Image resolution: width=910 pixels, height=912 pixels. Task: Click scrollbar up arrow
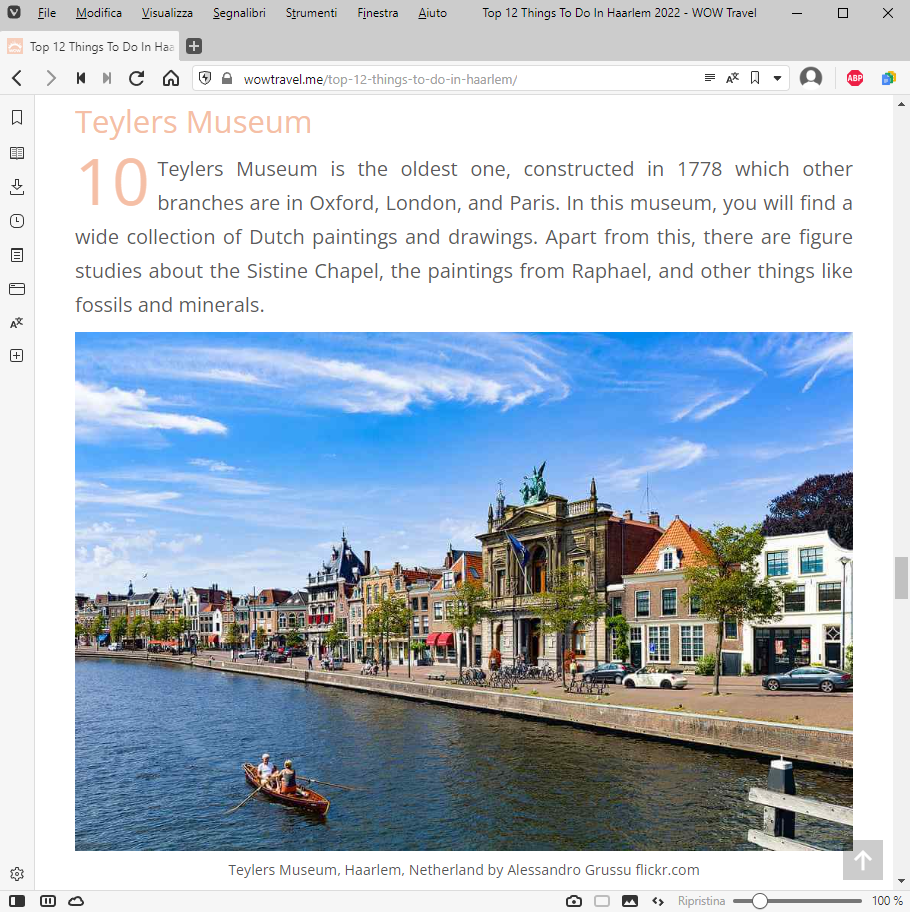[901, 104]
